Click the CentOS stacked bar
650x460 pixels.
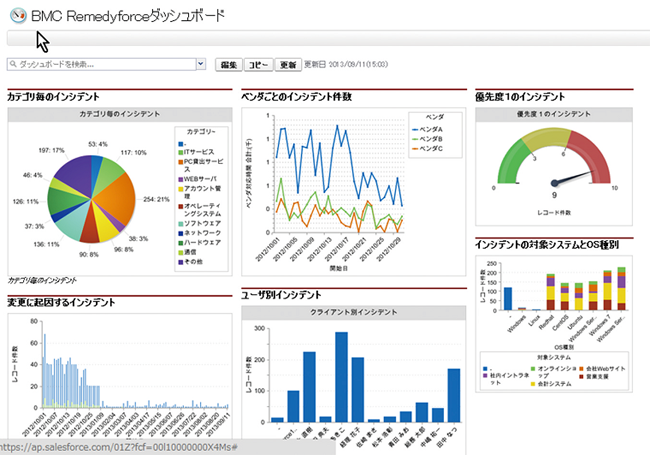(564, 297)
